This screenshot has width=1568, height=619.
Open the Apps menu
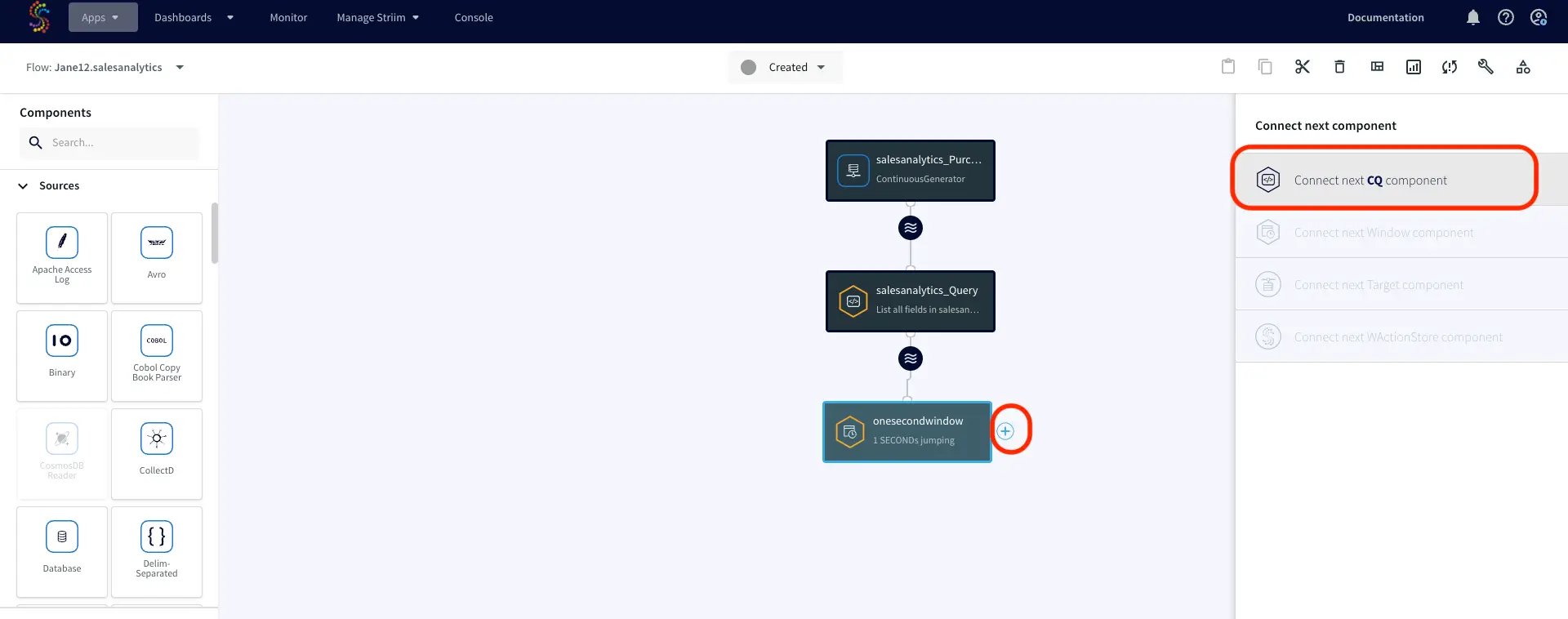click(x=102, y=17)
